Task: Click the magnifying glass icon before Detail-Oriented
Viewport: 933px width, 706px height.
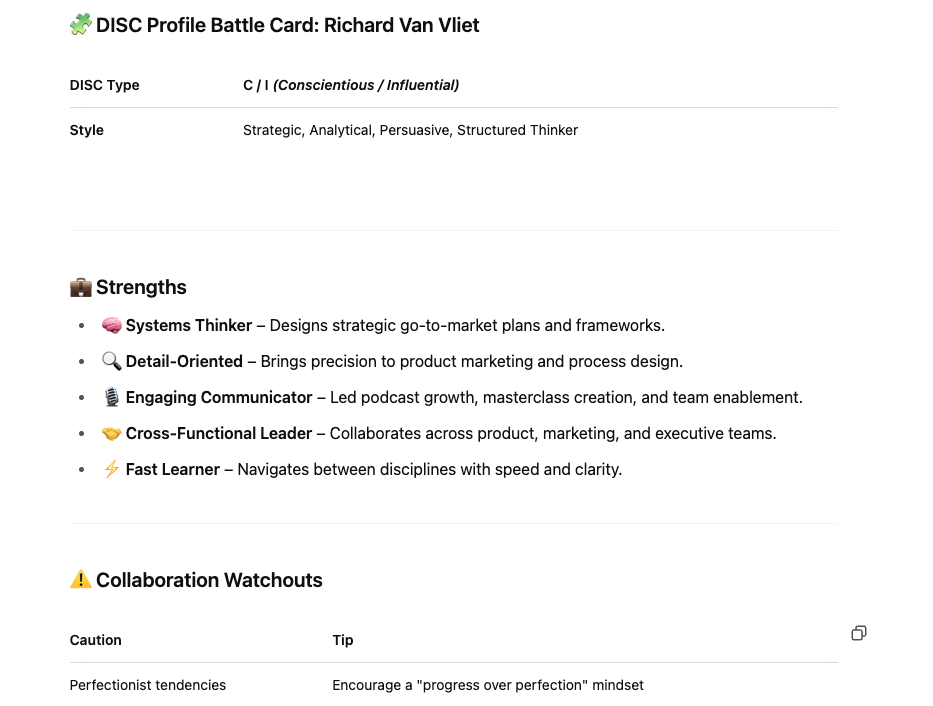Action: tap(111, 361)
